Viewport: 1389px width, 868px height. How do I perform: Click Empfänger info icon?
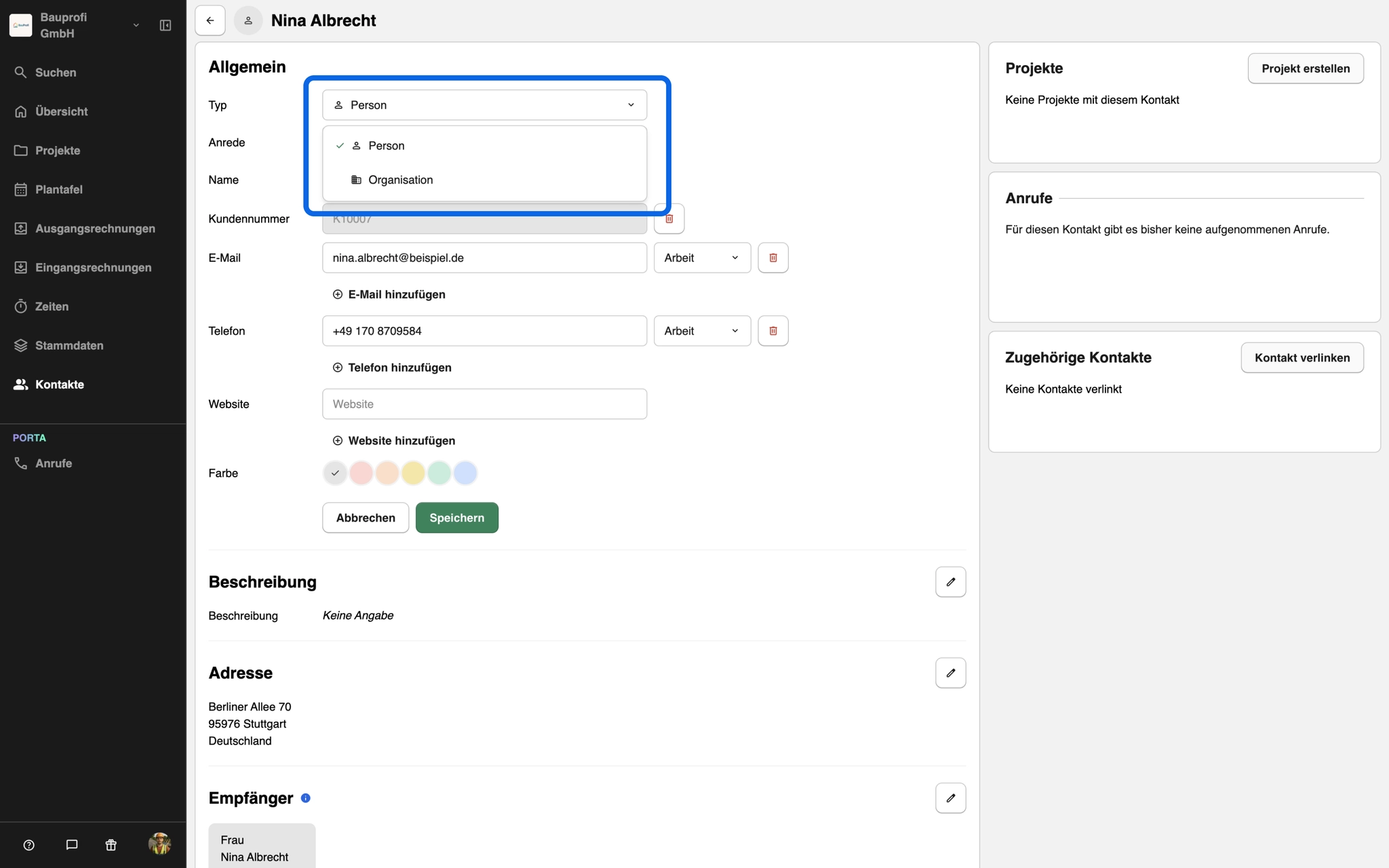(x=306, y=798)
